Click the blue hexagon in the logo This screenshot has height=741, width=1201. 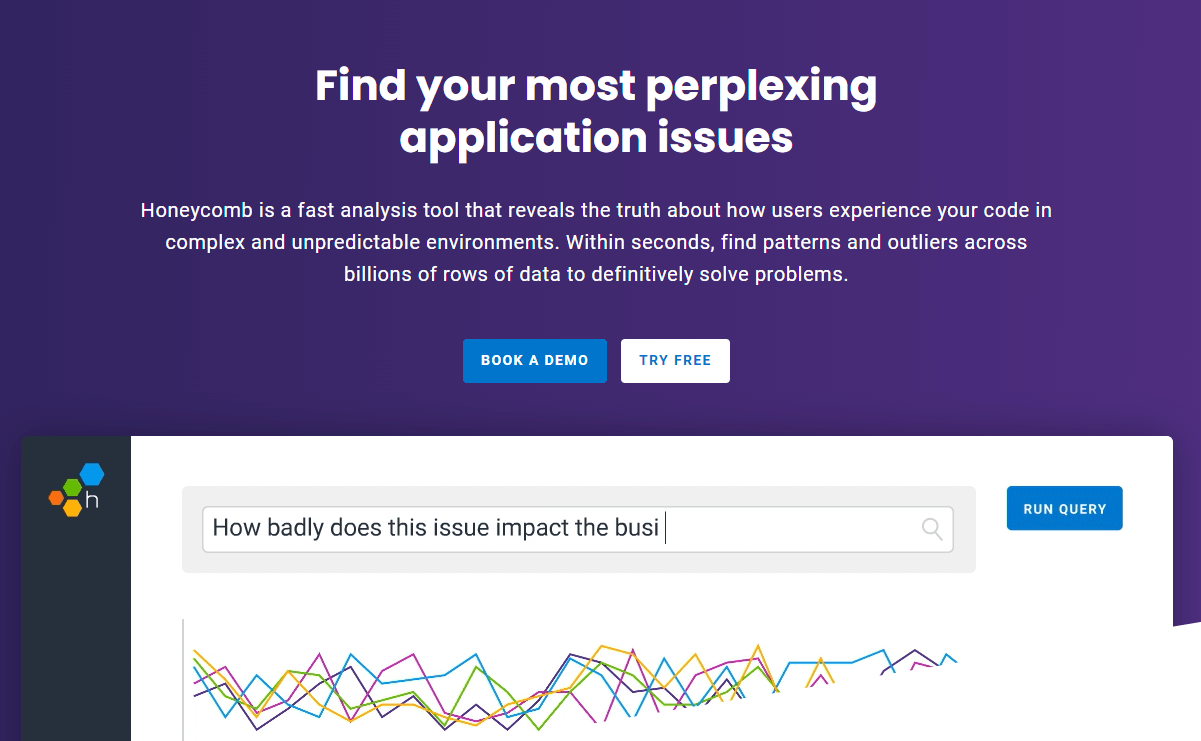click(x=92, y=473)
